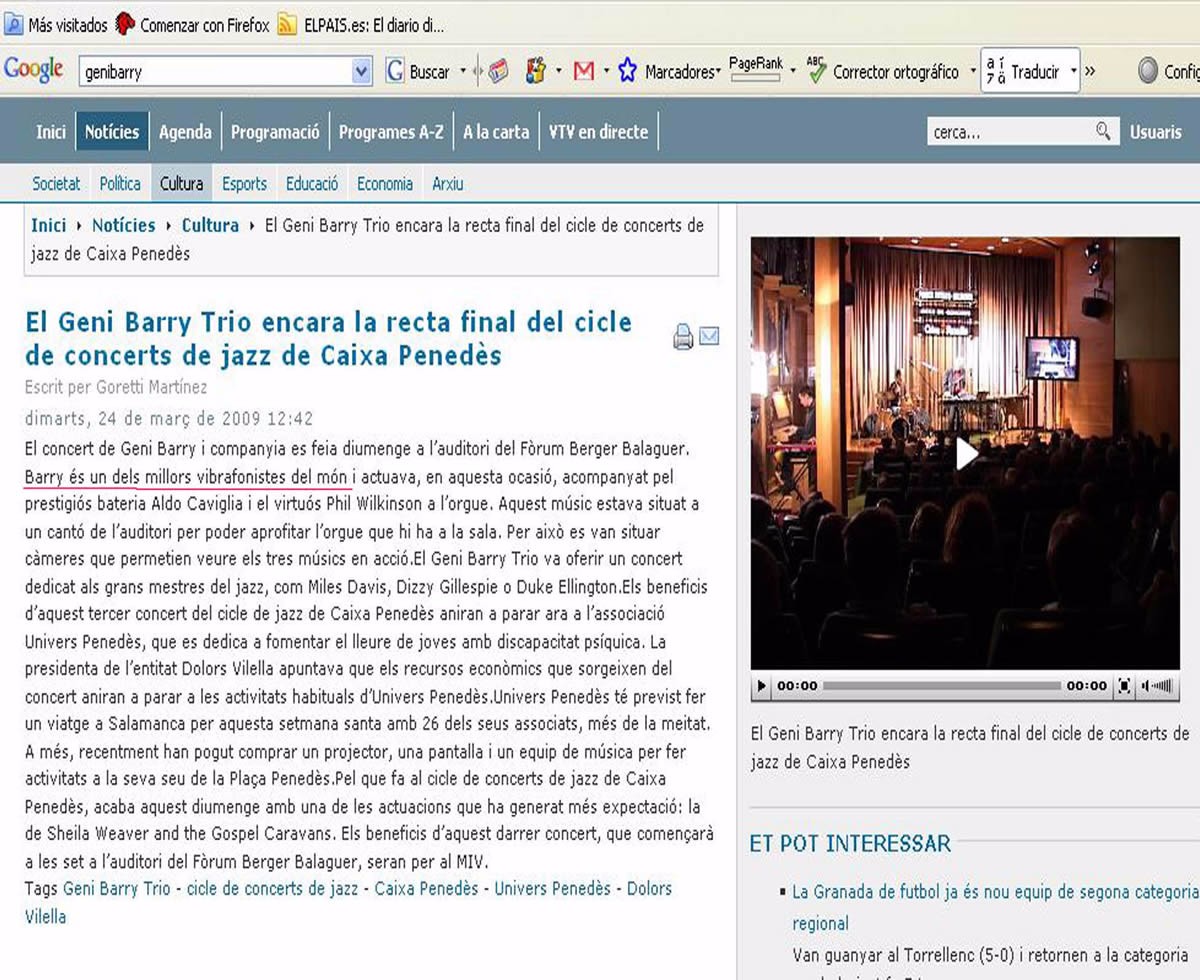This screenshot has width=1200, height=980.
Task: Toggle the video player volume
Action: click(x=1158, y=686)
